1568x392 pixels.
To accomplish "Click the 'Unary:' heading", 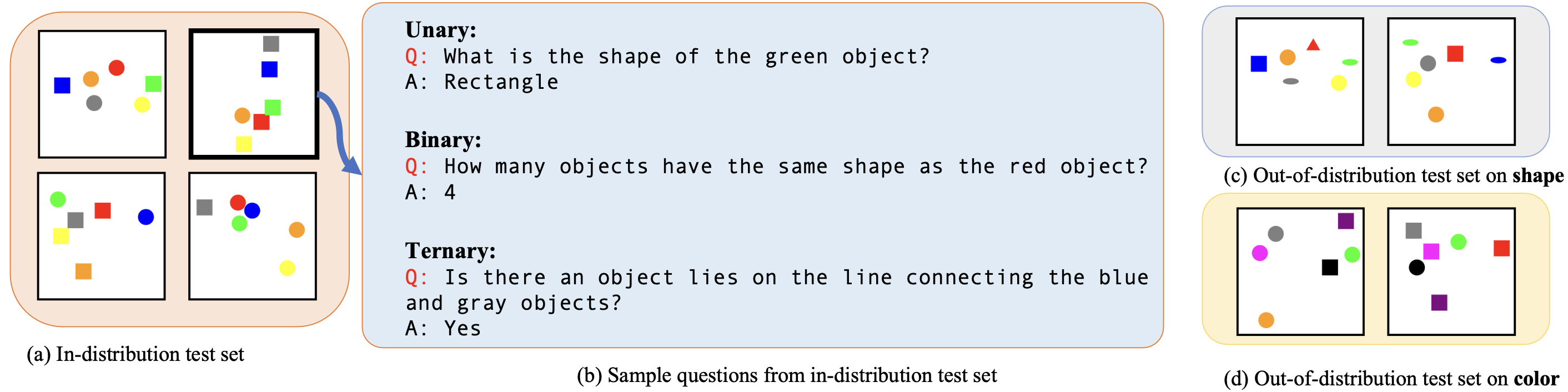I will [441, 30].
